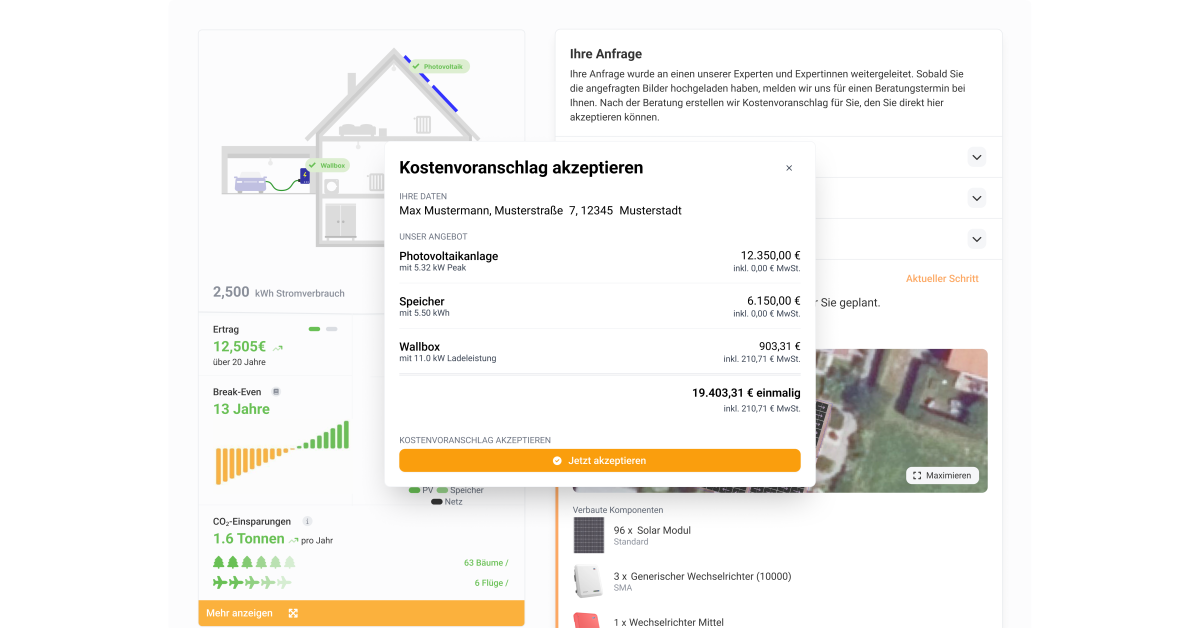Click the Maximieren button on the map
The width and height of the screenshot is (1200, 628).
click(942, 475)
